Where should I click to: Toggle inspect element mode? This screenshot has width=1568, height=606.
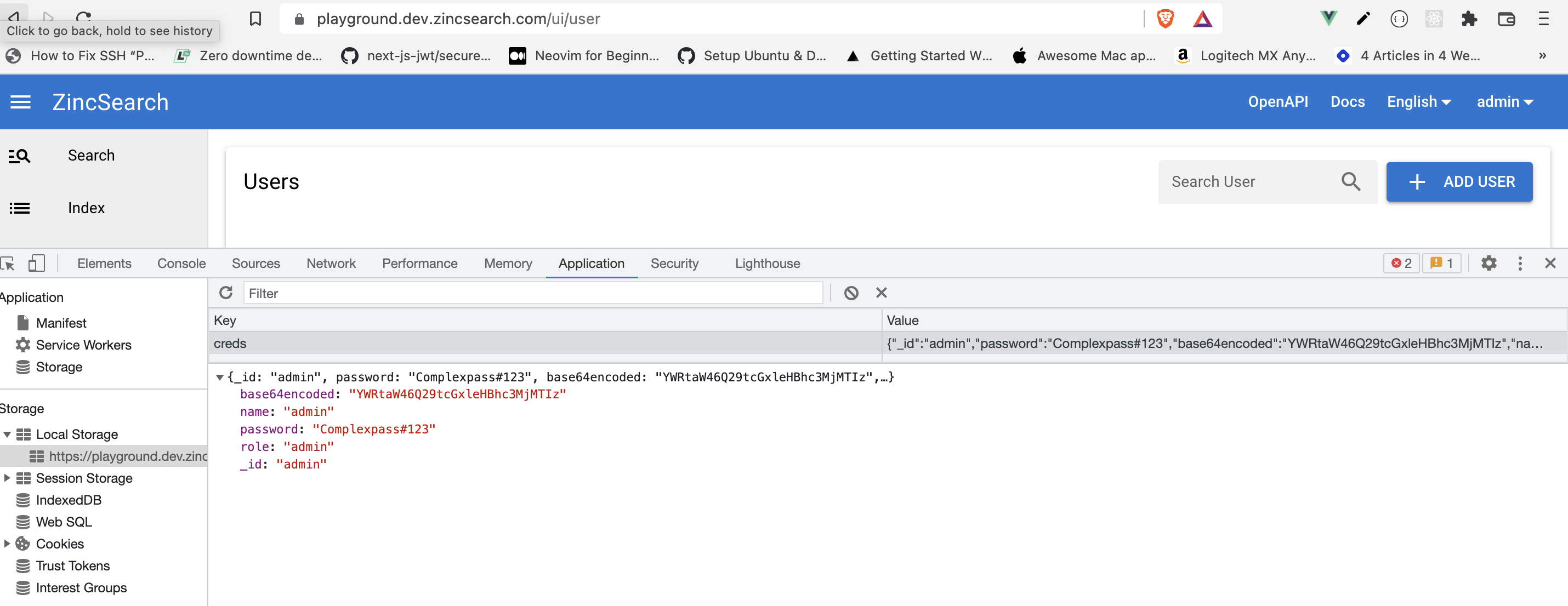[9, 264]
